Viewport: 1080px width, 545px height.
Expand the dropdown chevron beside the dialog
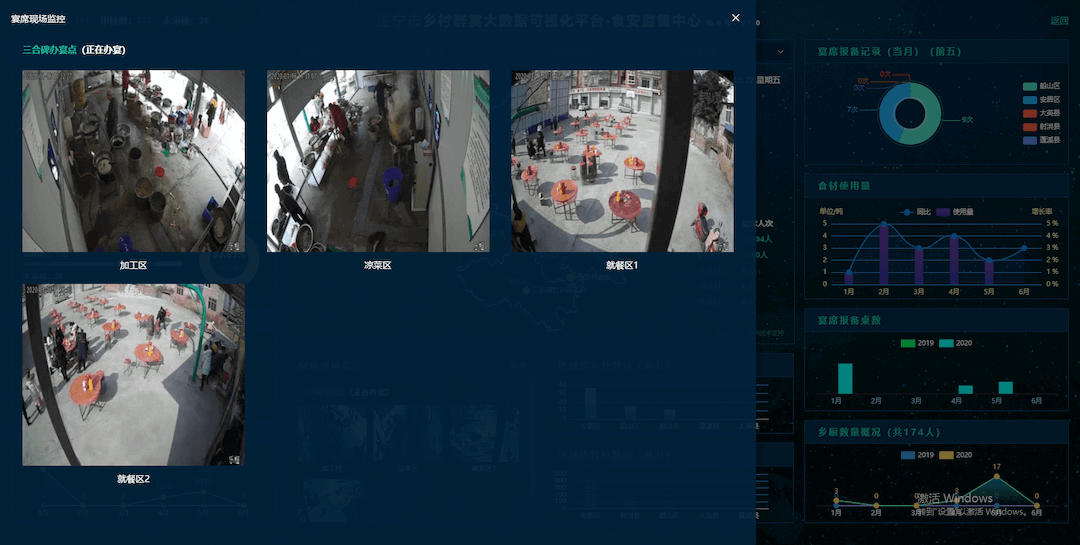780,51
